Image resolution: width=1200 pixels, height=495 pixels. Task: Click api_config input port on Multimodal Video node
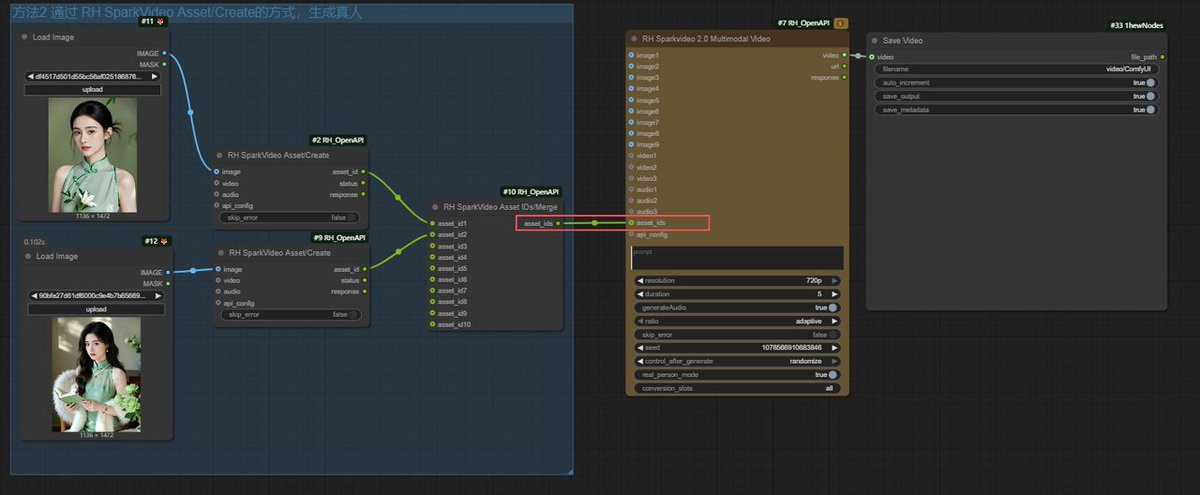(631, 234)
